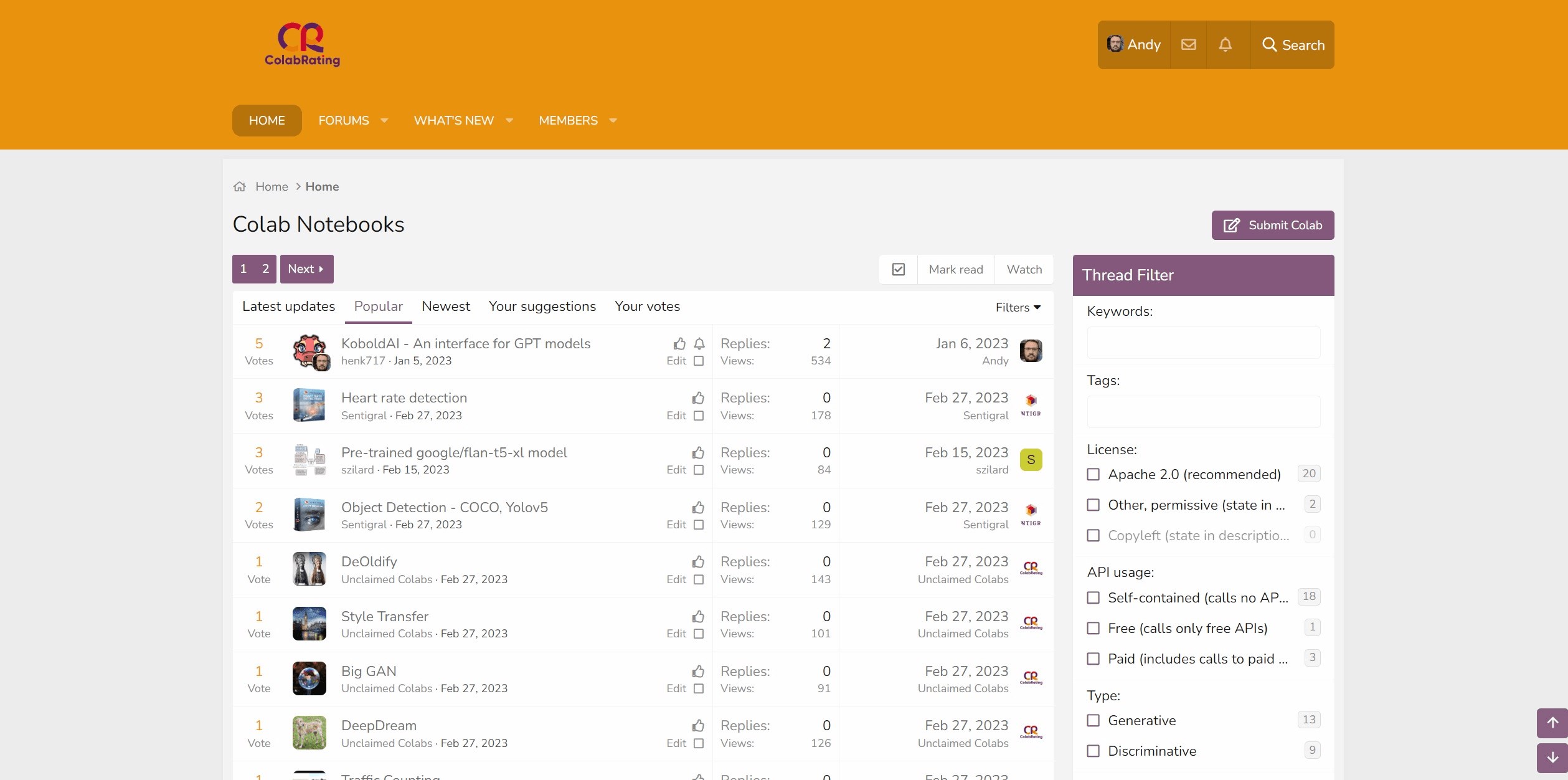Screen dimensions: 1568x780
Task: Click the Submit Colab button
Action: 1272,226
